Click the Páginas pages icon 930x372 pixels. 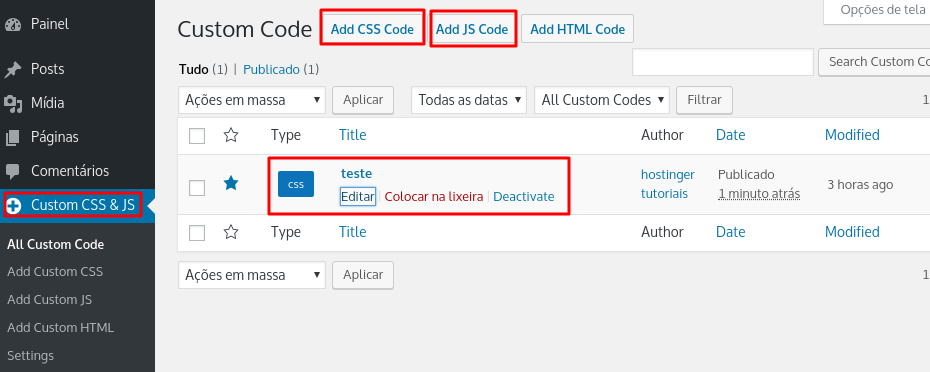12,138
